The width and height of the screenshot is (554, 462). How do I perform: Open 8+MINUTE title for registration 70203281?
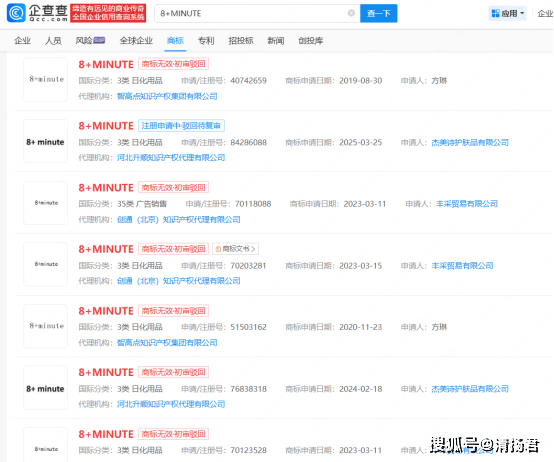pos(106,249)
